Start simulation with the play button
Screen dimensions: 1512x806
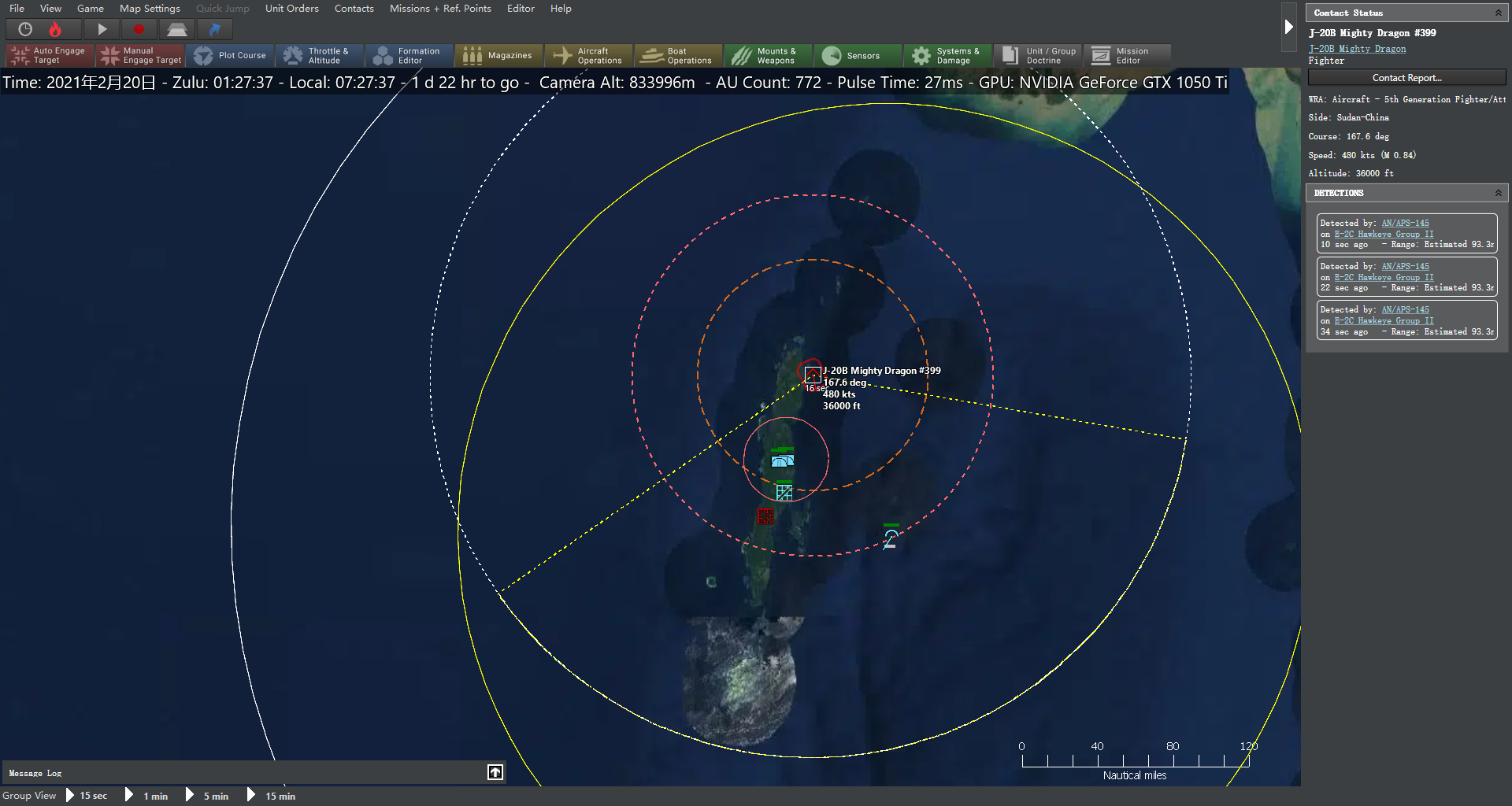(x=102, y=30)
